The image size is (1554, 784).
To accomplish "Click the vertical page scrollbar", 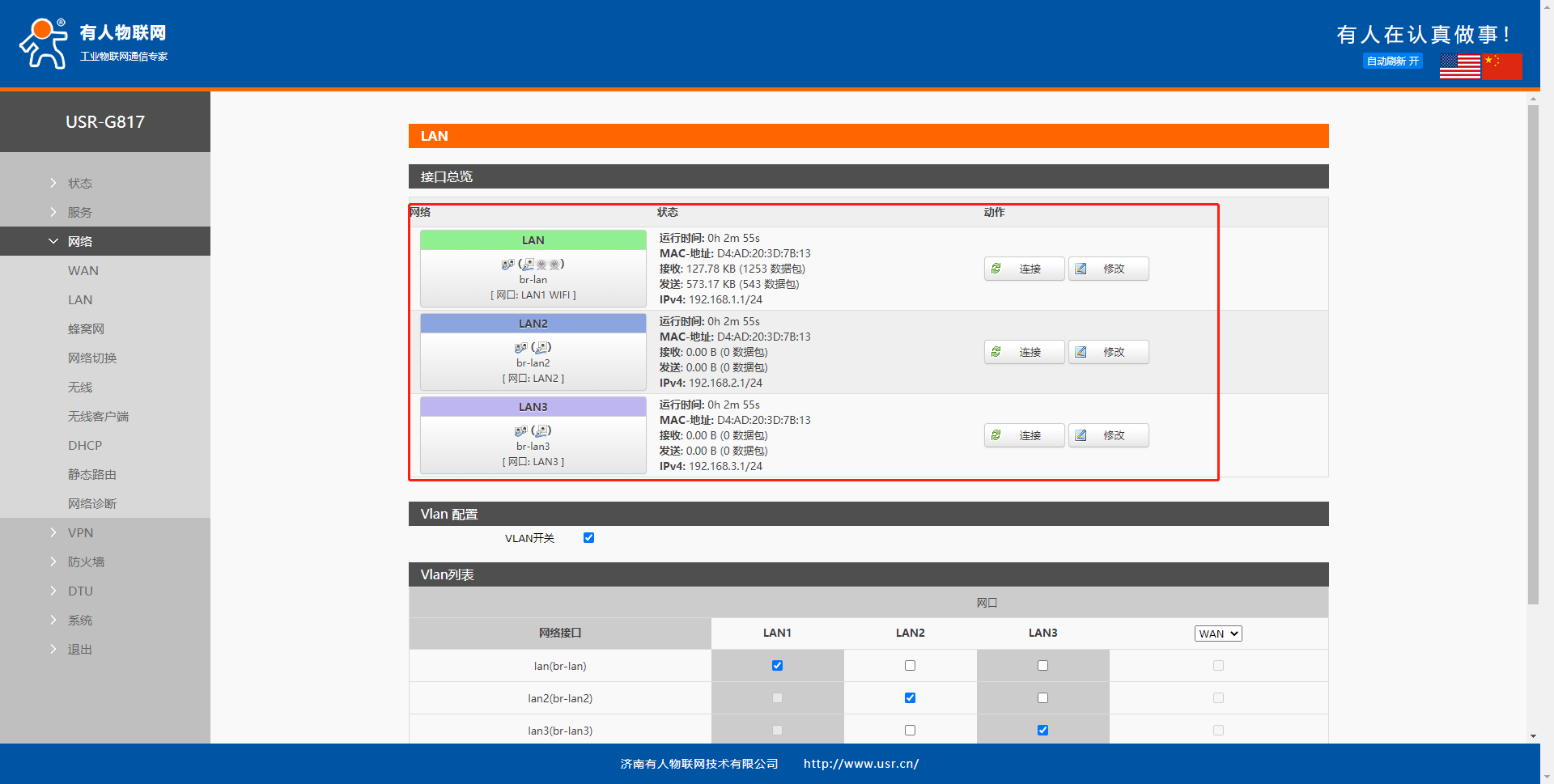I will point(1533,356).
